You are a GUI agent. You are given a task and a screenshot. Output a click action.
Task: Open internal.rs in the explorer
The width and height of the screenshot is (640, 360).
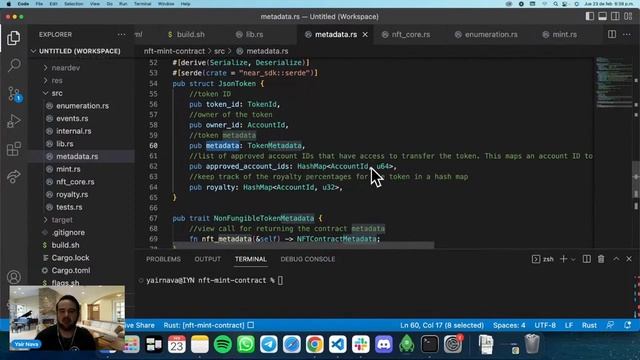[x=73, y=131]
